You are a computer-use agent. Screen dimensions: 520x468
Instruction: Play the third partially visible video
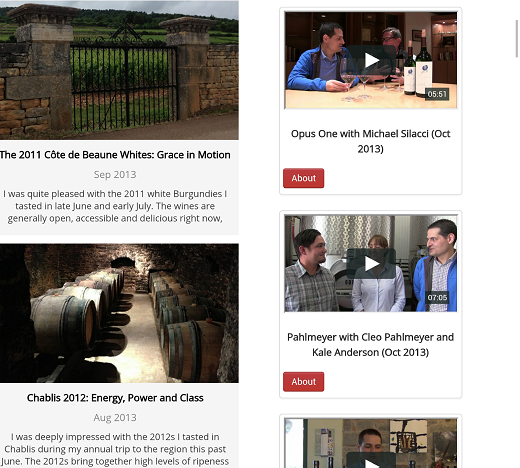(x=371, y=461)
